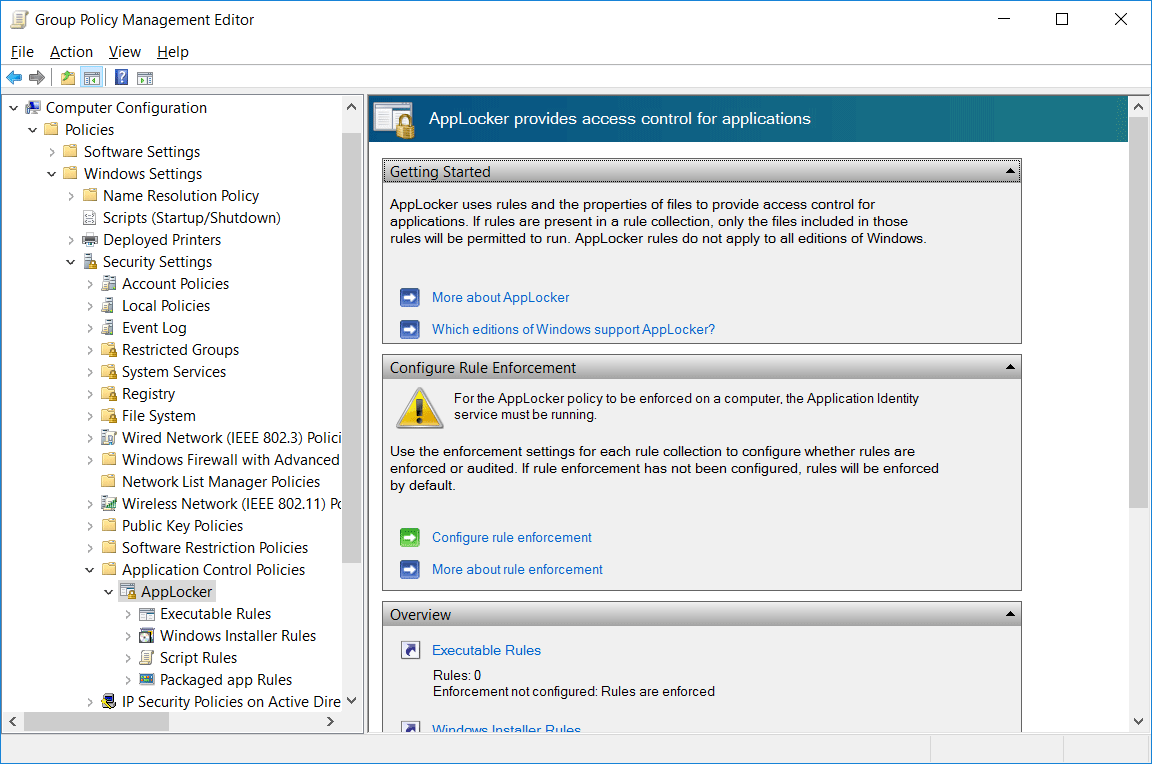Select Windows Firewall with Advanced tree item
This screenshot has height=764, width=1152.
(230, 460)
